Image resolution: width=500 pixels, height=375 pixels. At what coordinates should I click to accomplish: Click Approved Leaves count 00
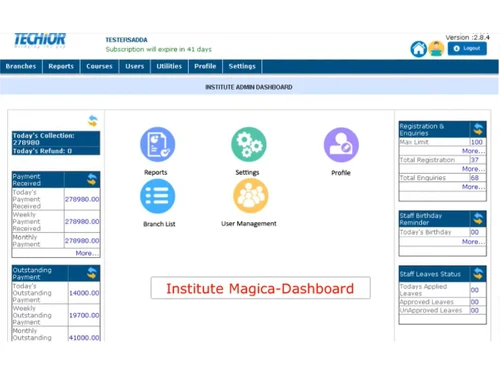(x=475, y=302)
